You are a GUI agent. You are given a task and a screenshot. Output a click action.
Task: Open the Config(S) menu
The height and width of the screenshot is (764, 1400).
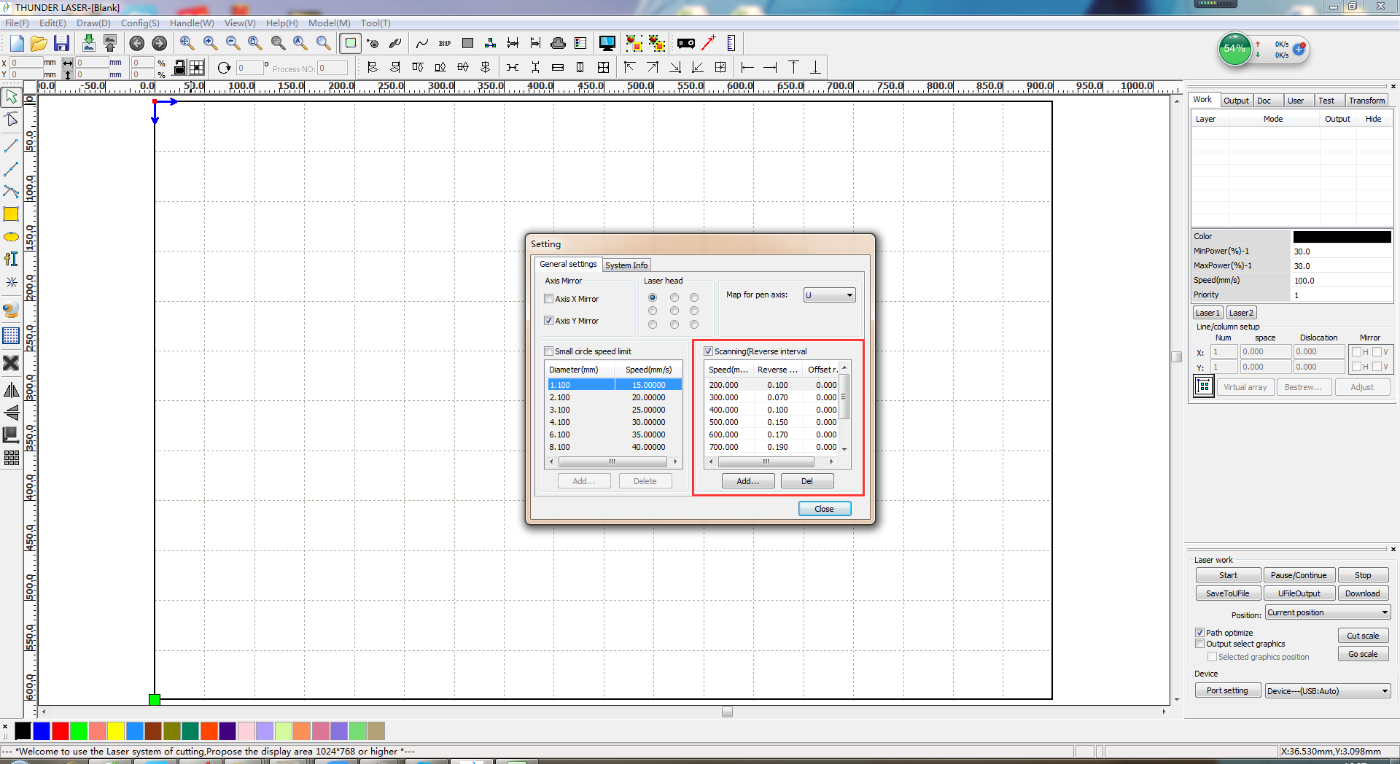pos(140,23)
